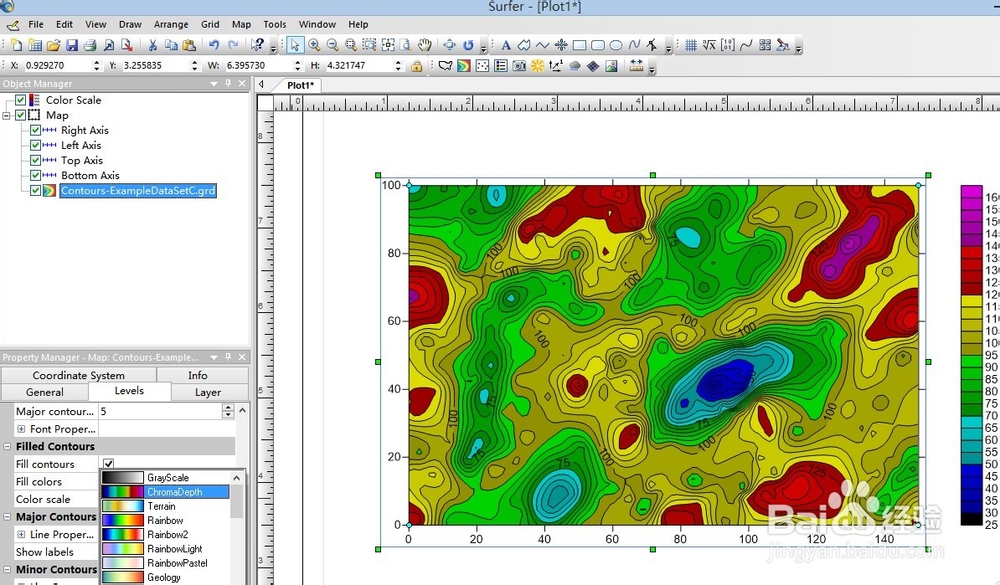
Task: Toggle the Map object checkbox
Action: click(20, 115)
